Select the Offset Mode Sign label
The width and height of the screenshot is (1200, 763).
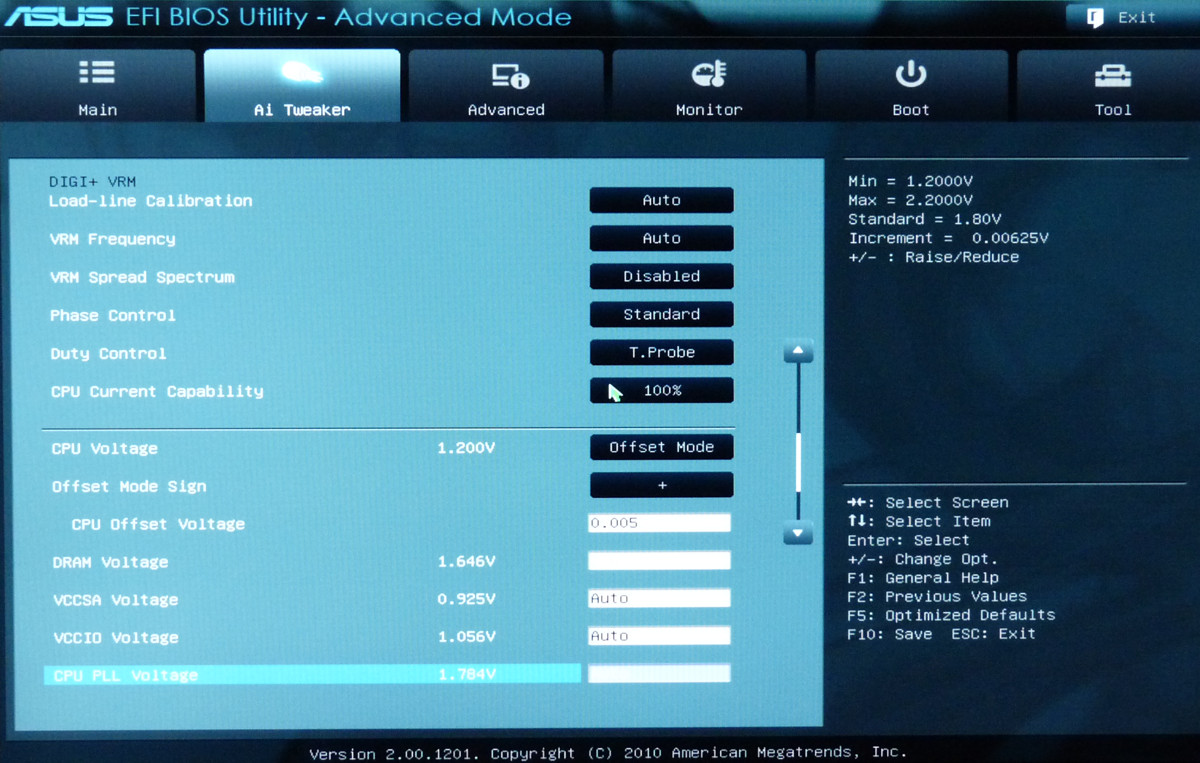pos(129,487)
